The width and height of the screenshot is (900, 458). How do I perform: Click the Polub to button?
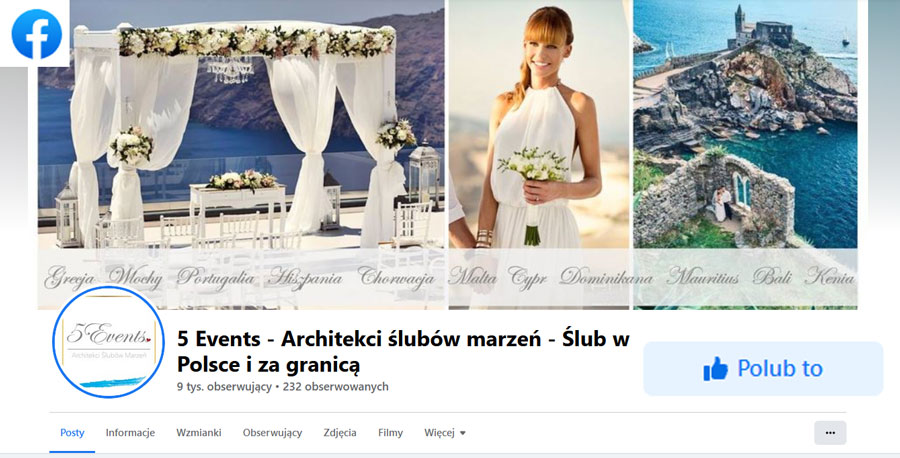[x=763, y=368]
